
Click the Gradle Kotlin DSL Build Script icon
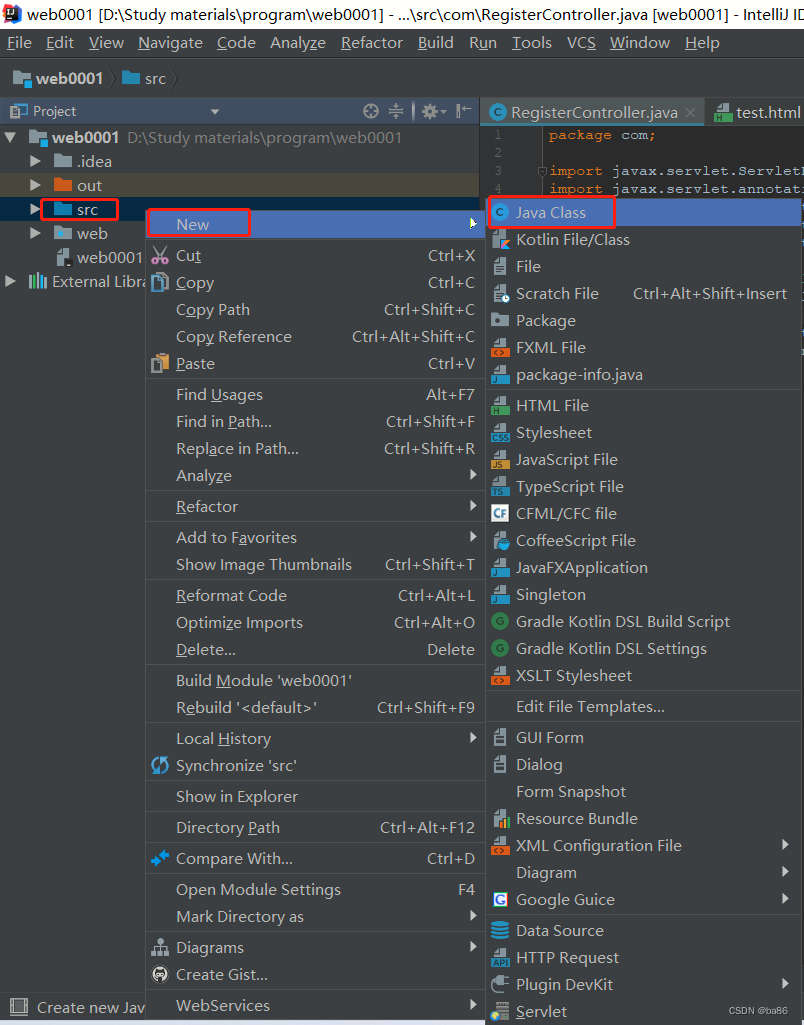(500, 622)
